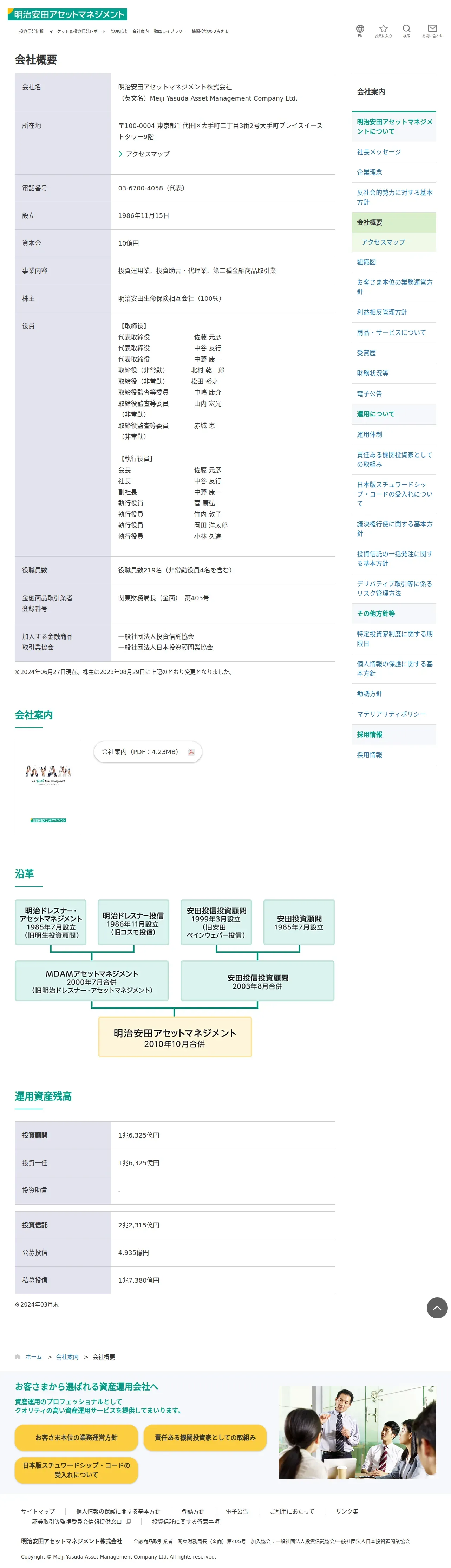Open sidebar sub-item アクセスマップ

[394, 242]
